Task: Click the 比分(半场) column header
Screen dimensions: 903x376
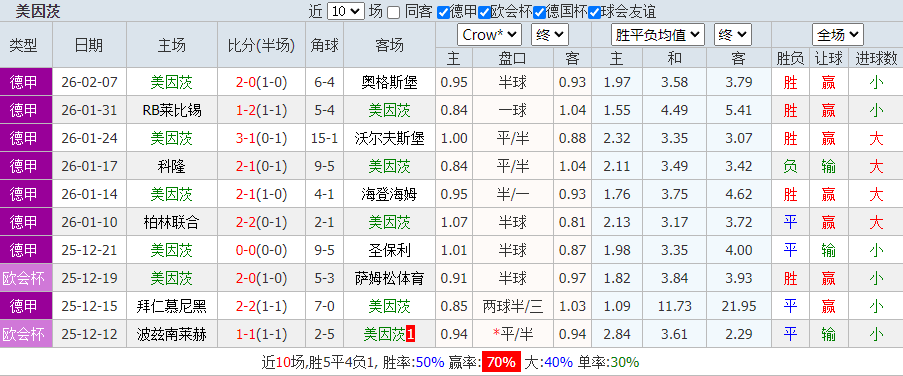Action: point(261,45)
